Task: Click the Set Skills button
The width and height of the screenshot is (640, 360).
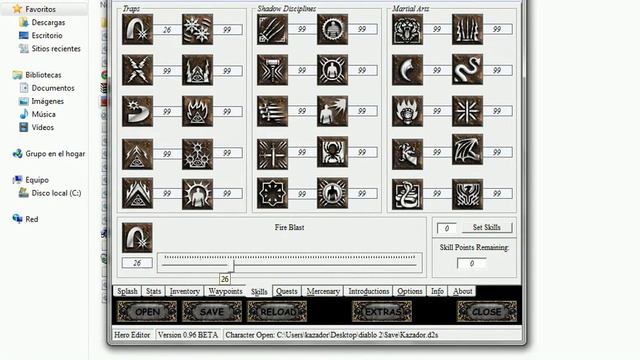Action: (x=487, y=227)
